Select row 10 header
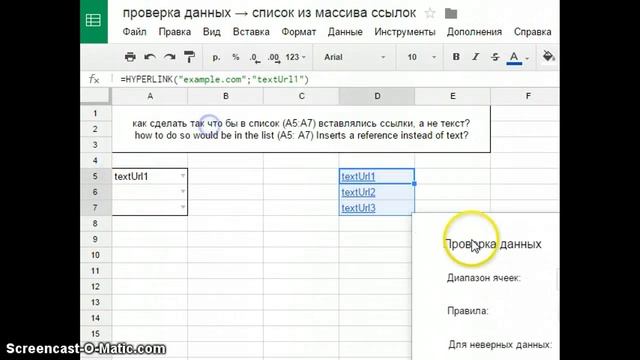 [x=95, y=255]
